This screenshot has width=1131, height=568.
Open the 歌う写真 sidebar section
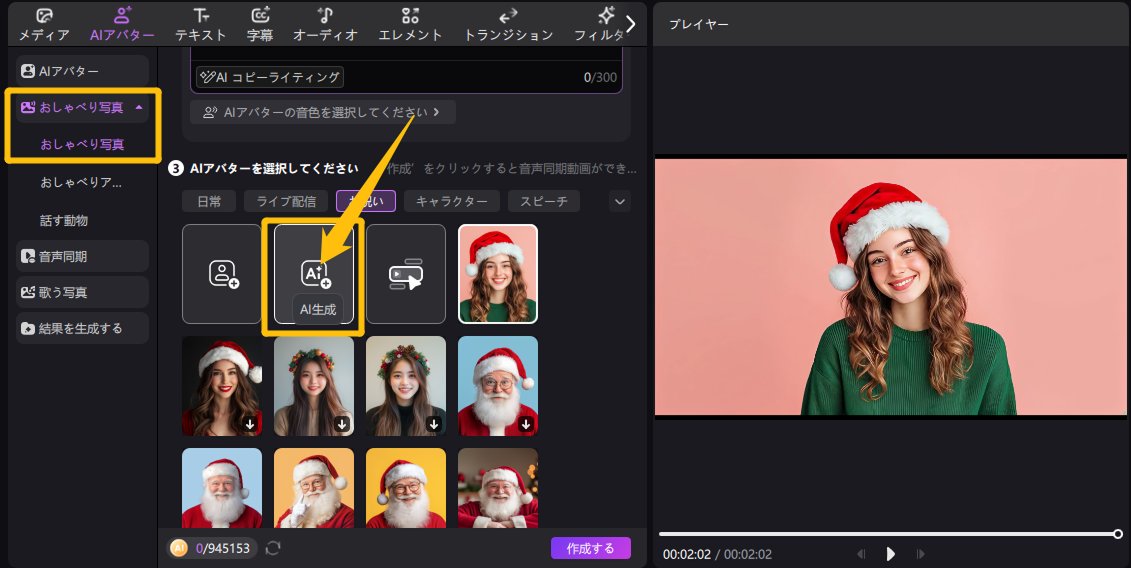(82, 292)
